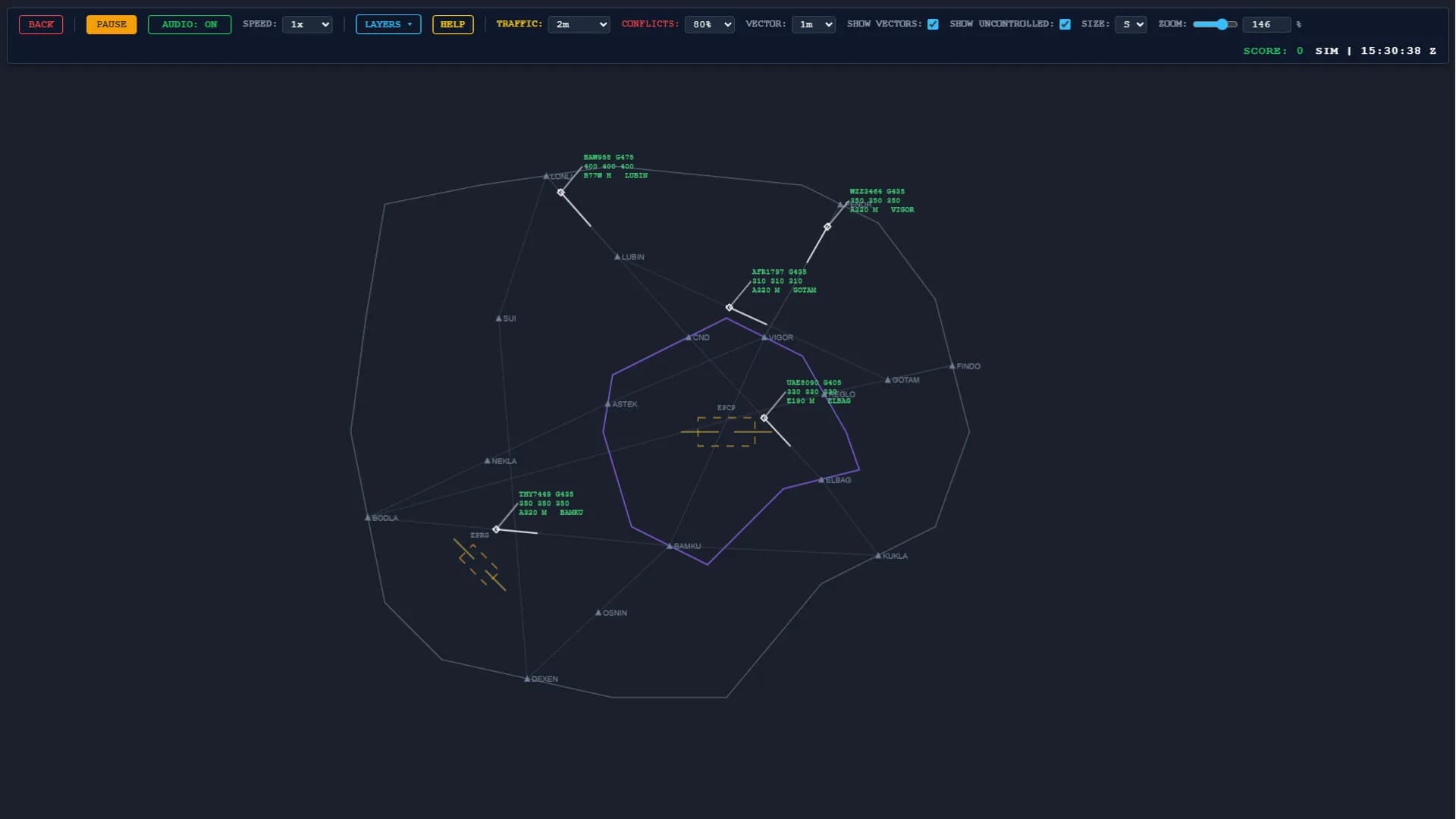Open the LAYERS dropdown menu
Viewport: 1456px width, 819px height.
(x=388, y=24)
